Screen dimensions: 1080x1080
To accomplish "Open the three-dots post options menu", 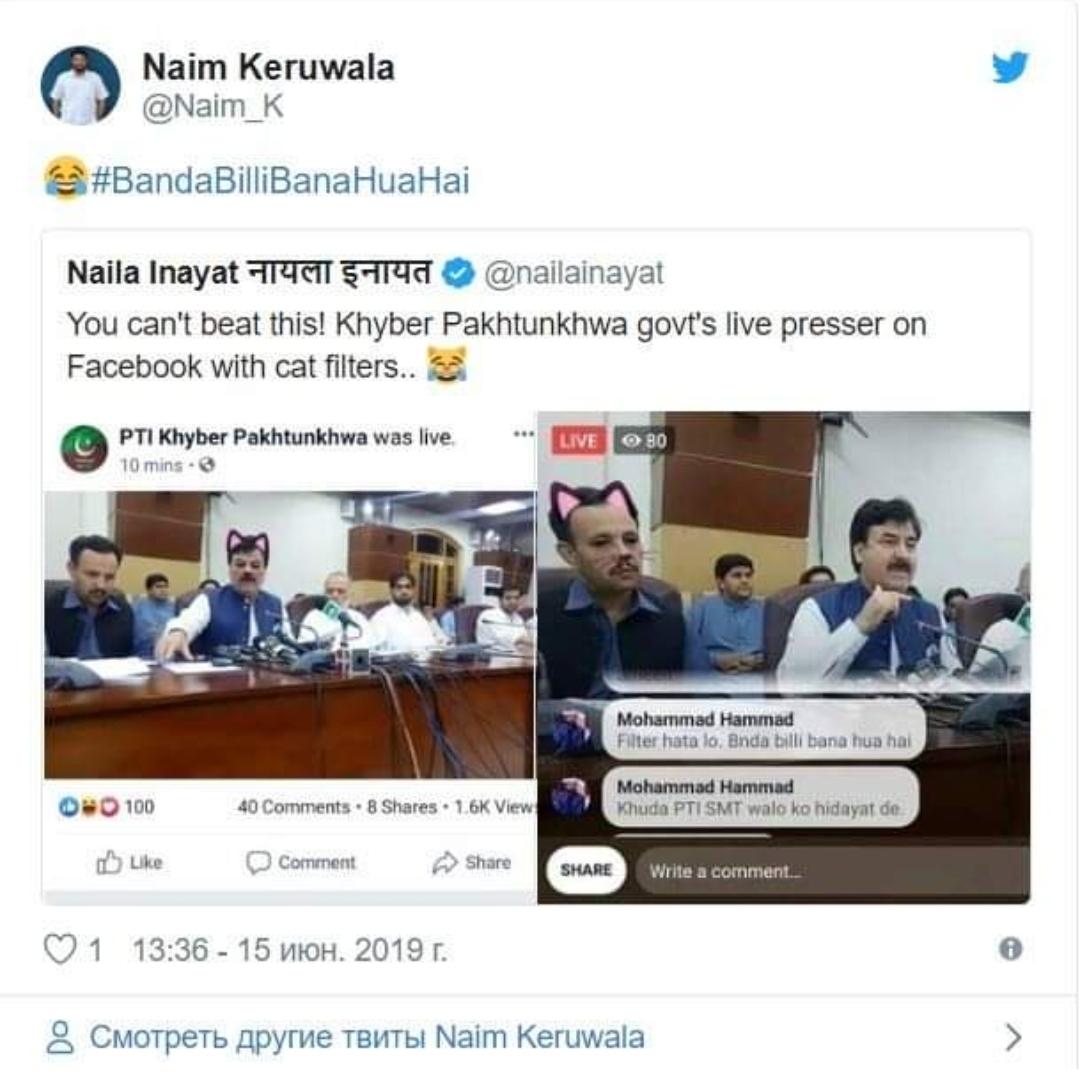I will coord(523,435).
